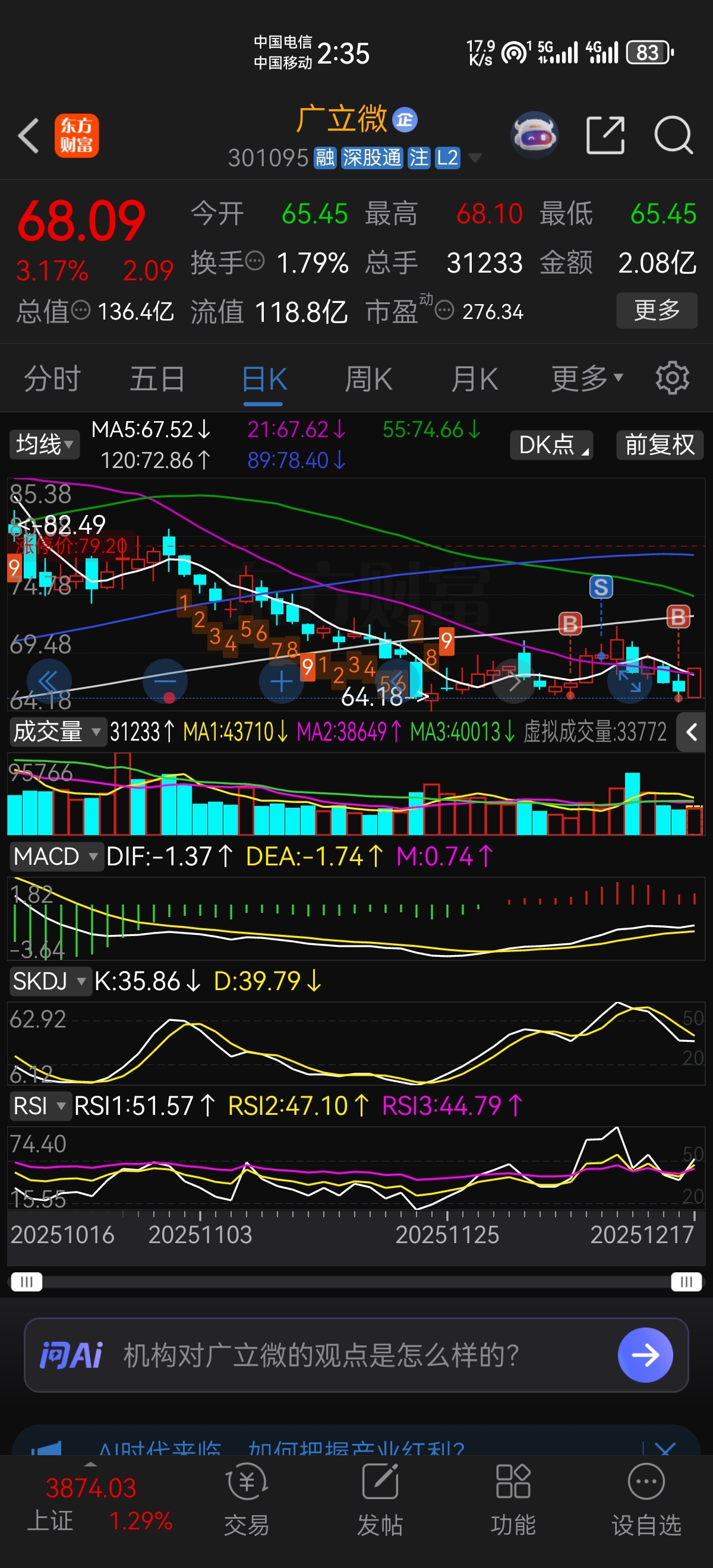Click the right handle of date range slider
Image resolution: width=713 pixels, height=1568 pixels.
point(686,1282)
